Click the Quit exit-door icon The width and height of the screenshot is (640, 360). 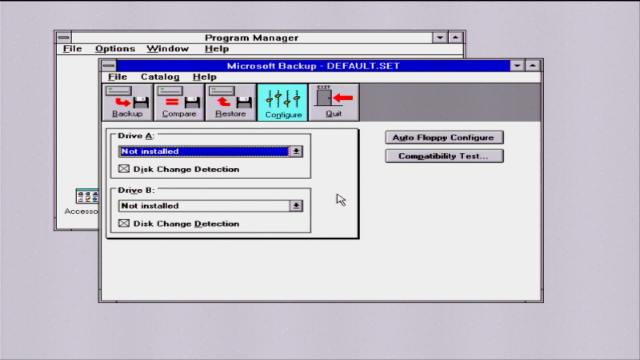click(333, 102)
